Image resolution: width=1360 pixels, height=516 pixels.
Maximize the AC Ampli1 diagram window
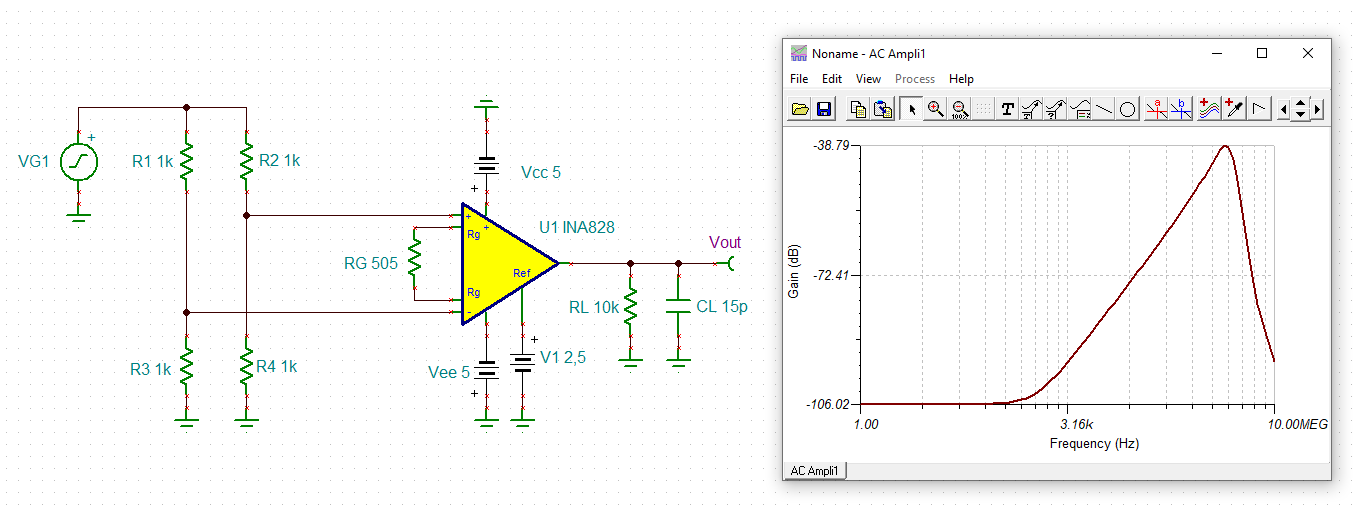[x=1262, y=53]
